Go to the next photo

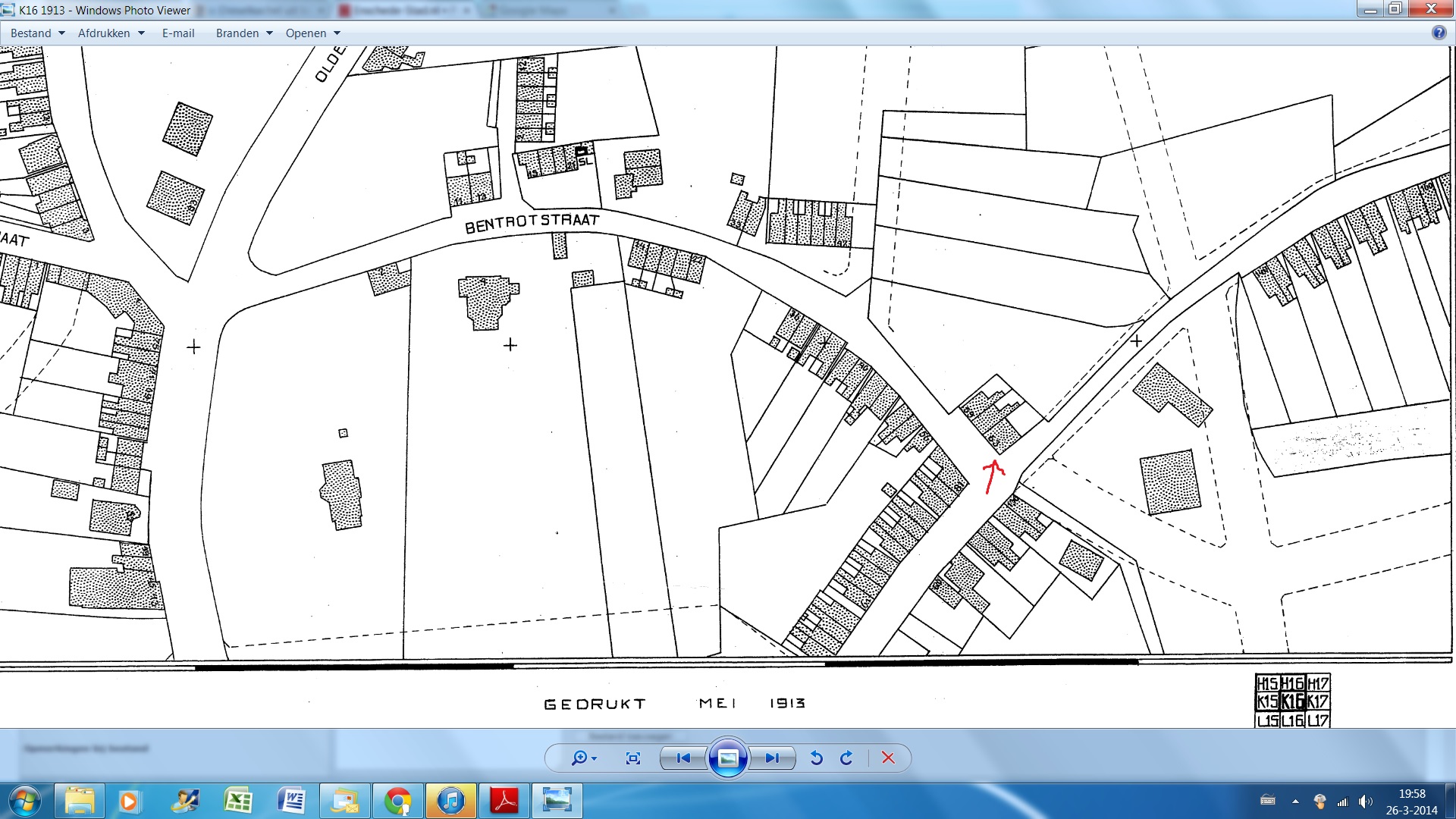click(x=772, y=758)
